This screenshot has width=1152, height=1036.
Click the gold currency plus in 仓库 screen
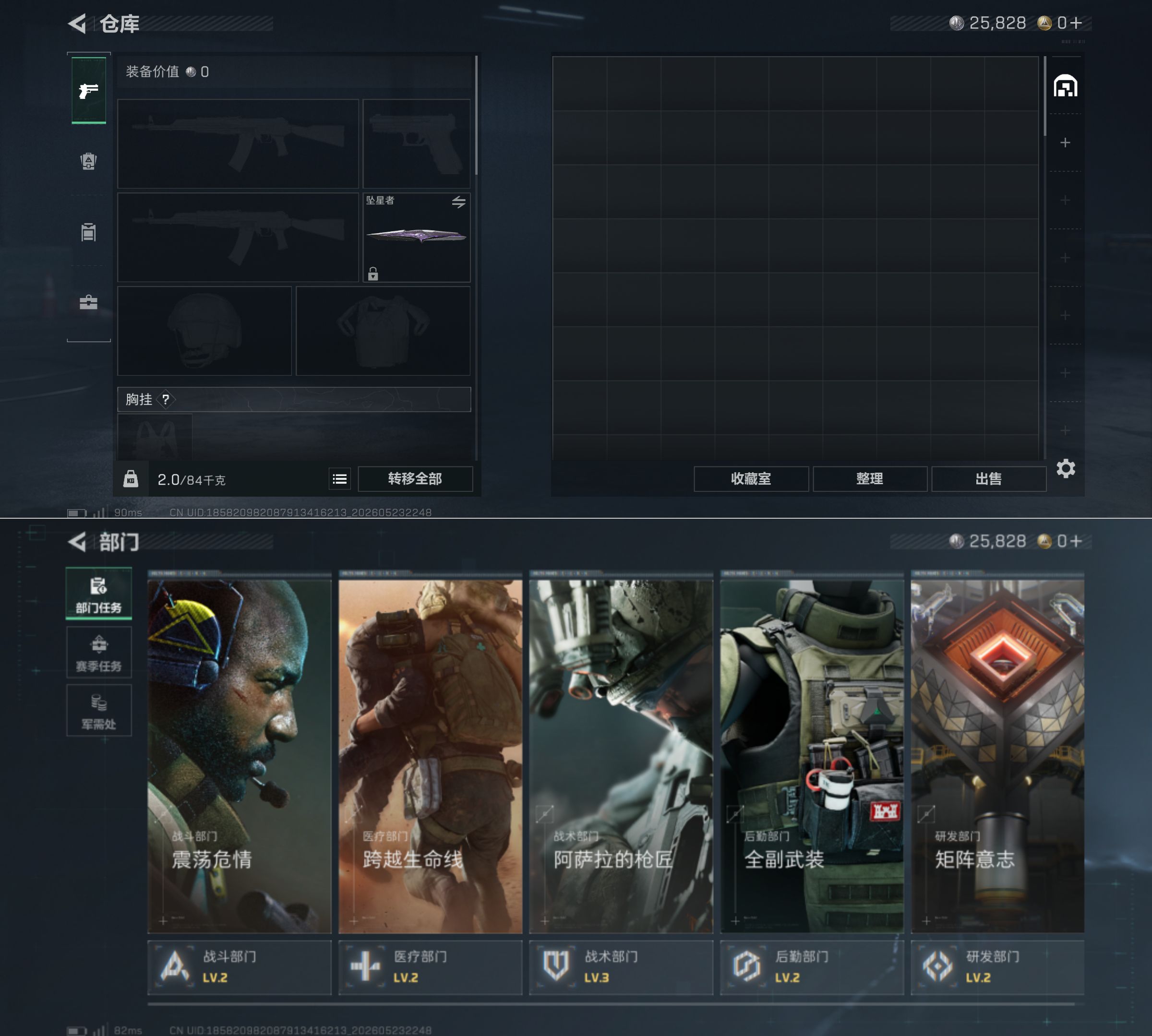tap(1076, 22)
